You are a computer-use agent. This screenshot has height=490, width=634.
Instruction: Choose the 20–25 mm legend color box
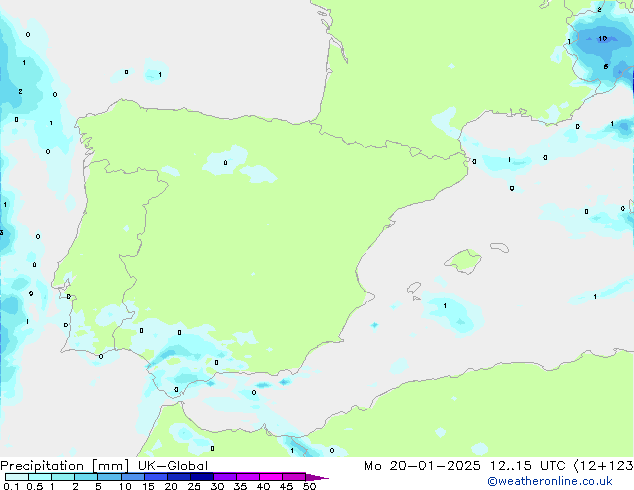click(178, 477)
